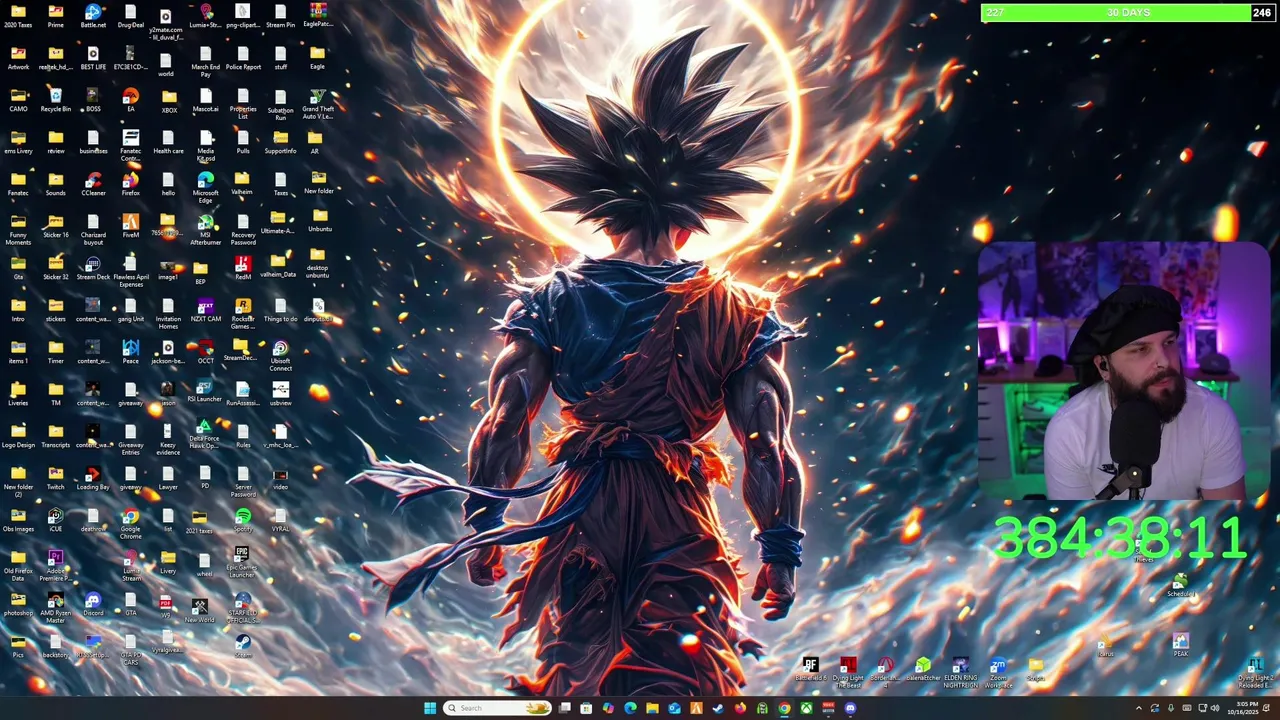
Task: Open Discord from the taskbar
Action: pos(850,708)
